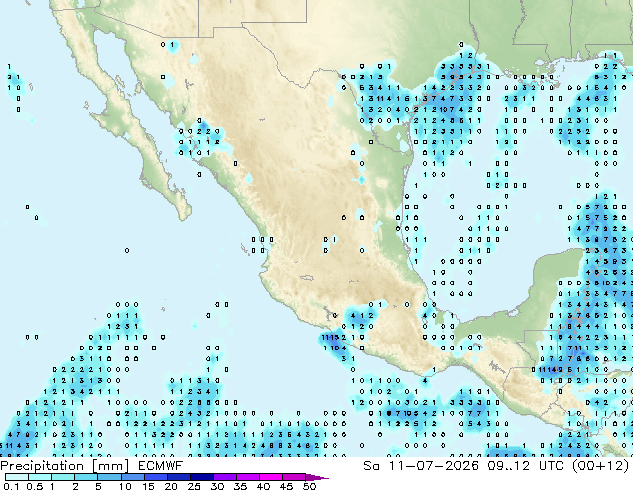Click the "11-07-2026" date text
Viewport: 634px width, 490px height.
coord(433,466)
